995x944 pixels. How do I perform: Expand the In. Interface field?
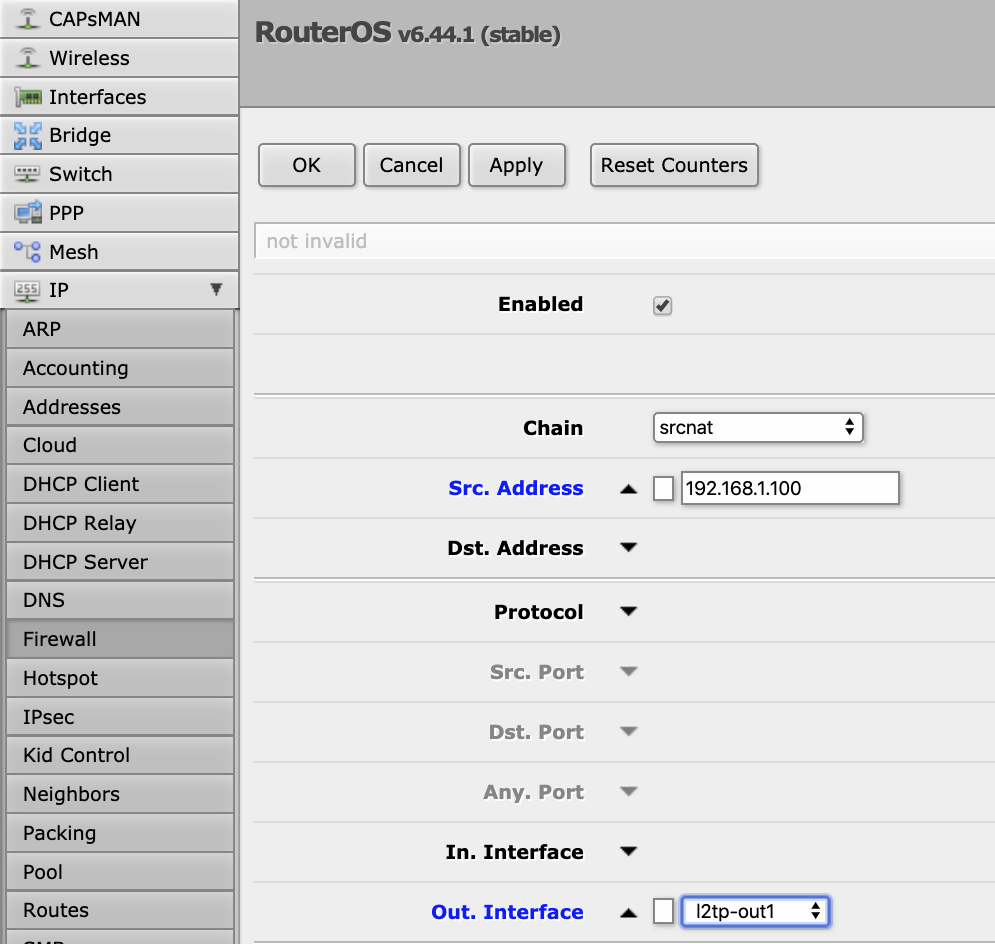click(628, 851)
